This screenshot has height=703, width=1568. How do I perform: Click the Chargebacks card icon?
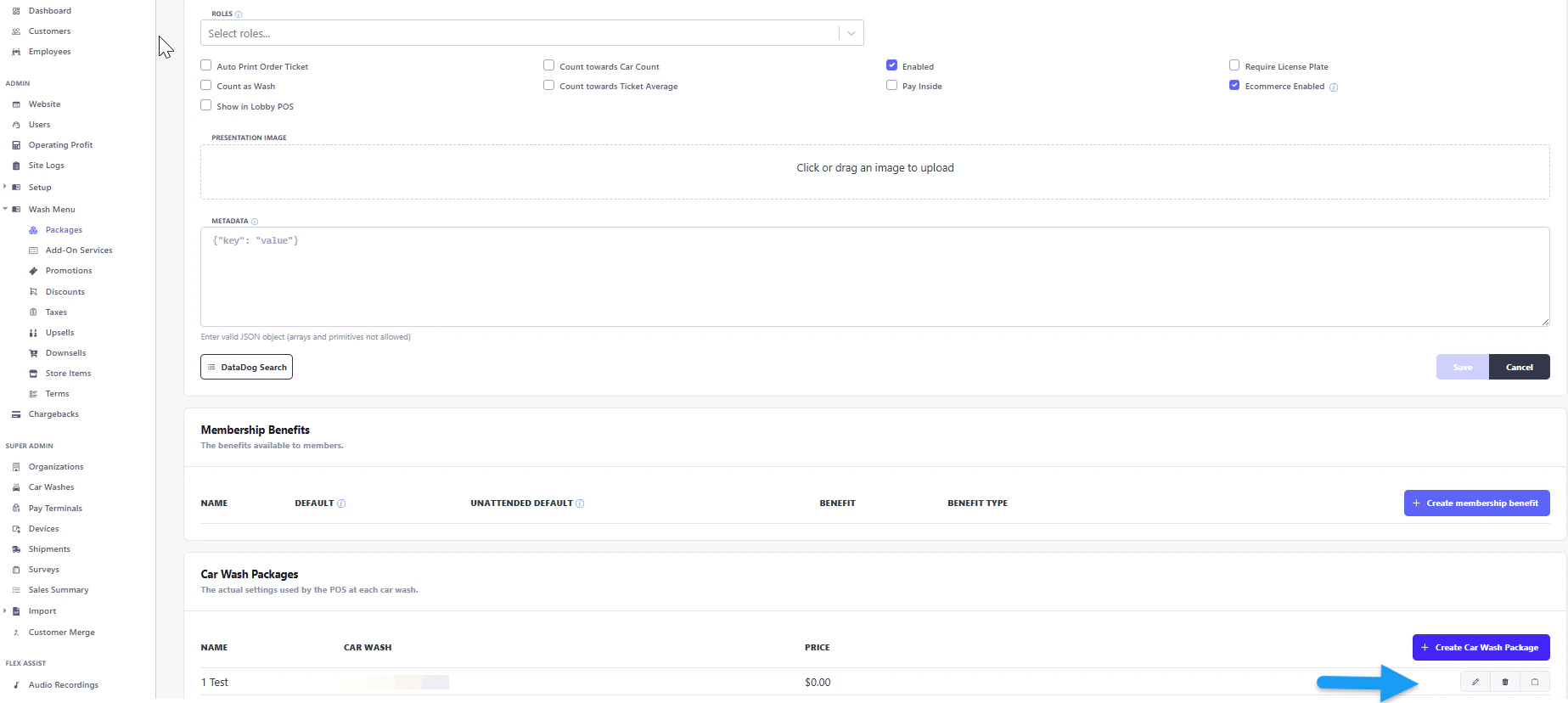[x=15, y=414]
